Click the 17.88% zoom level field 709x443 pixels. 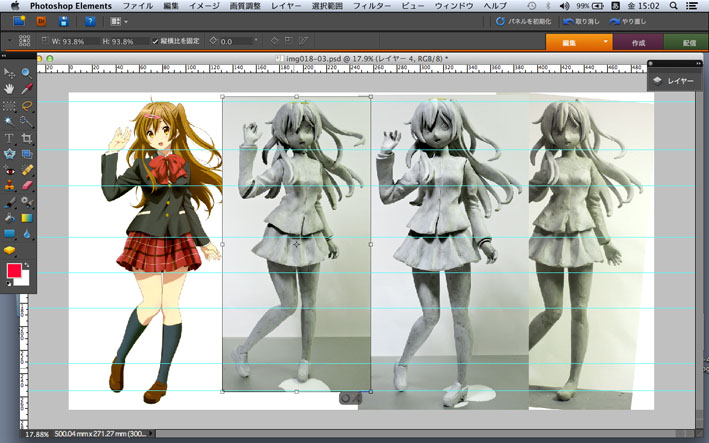[37, 434]
